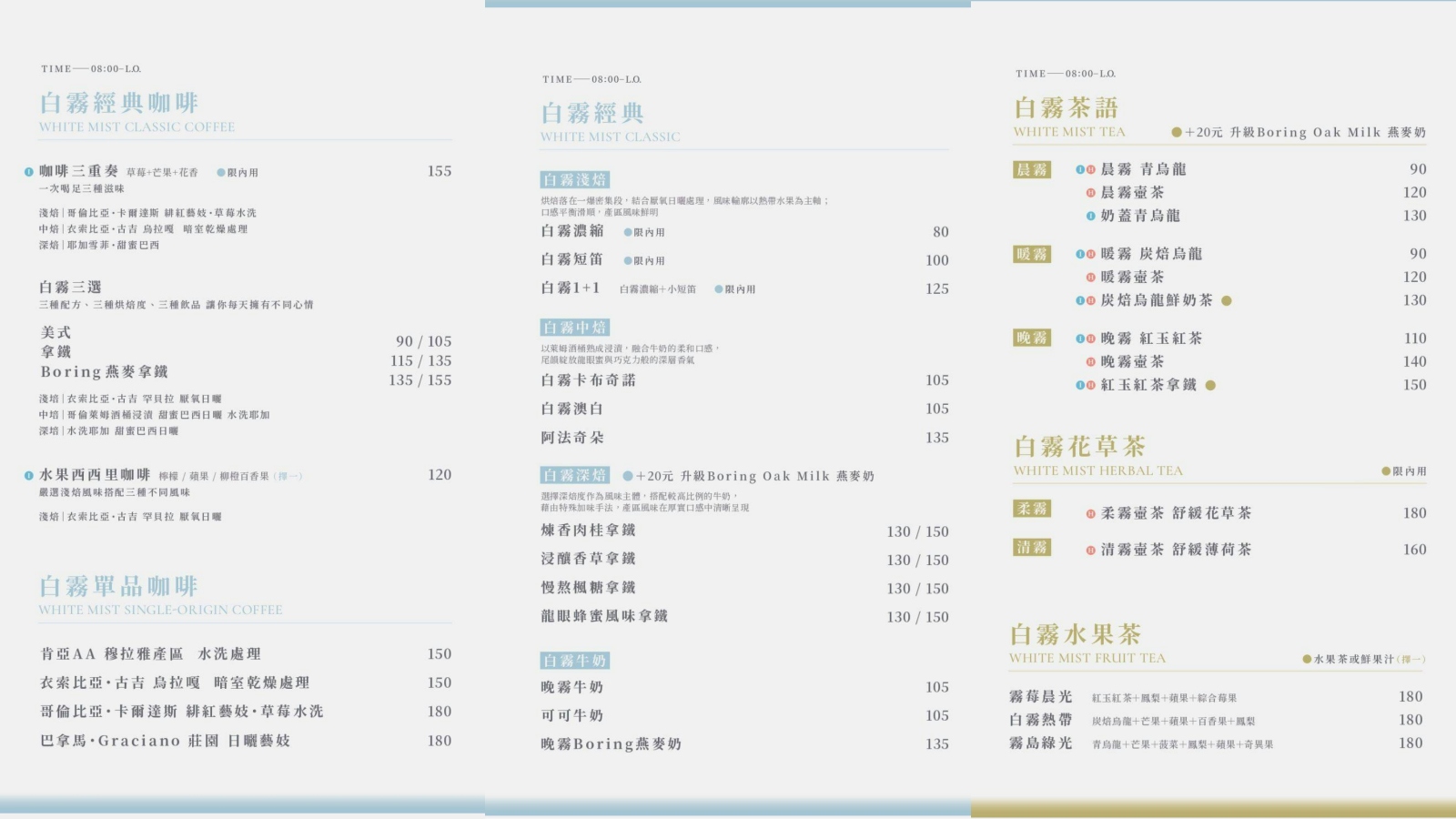Click the blue 限內用 dot beside 白霧濃縮
This screenshot has width=1456, height=819.
[x=626, y=232]
